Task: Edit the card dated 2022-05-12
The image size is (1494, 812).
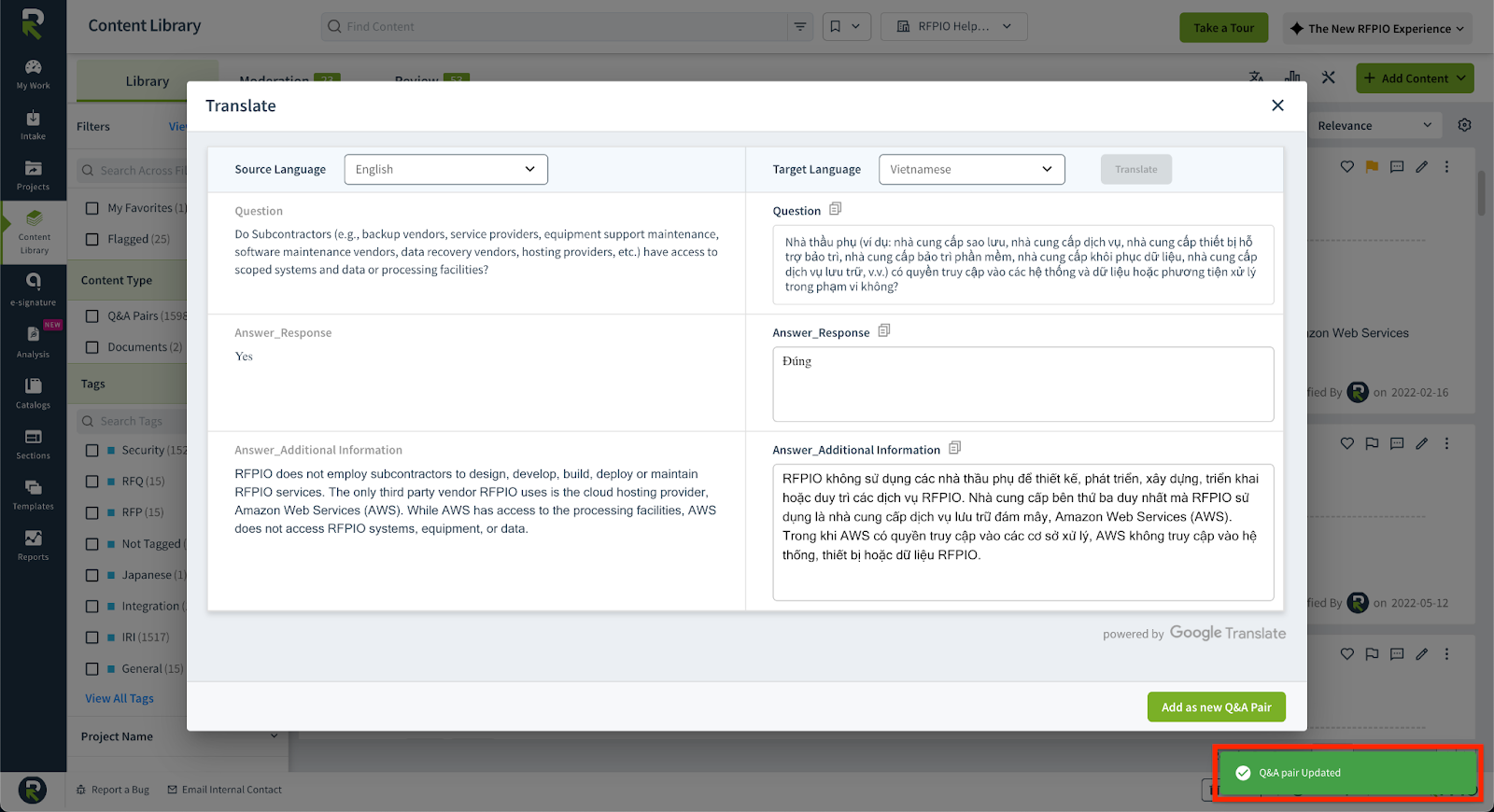Action: (1422, 443)
